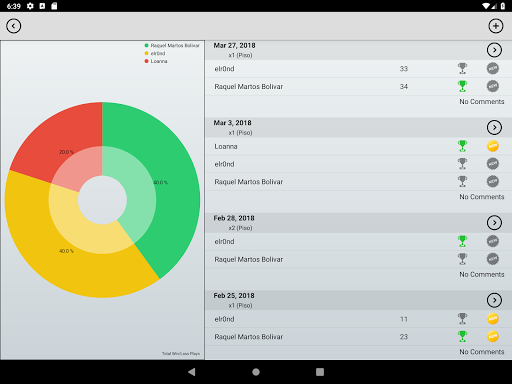Toggle Loanna's yellow NEW badge
Viewport: 512px width, 384px height.
pos(493,146)
